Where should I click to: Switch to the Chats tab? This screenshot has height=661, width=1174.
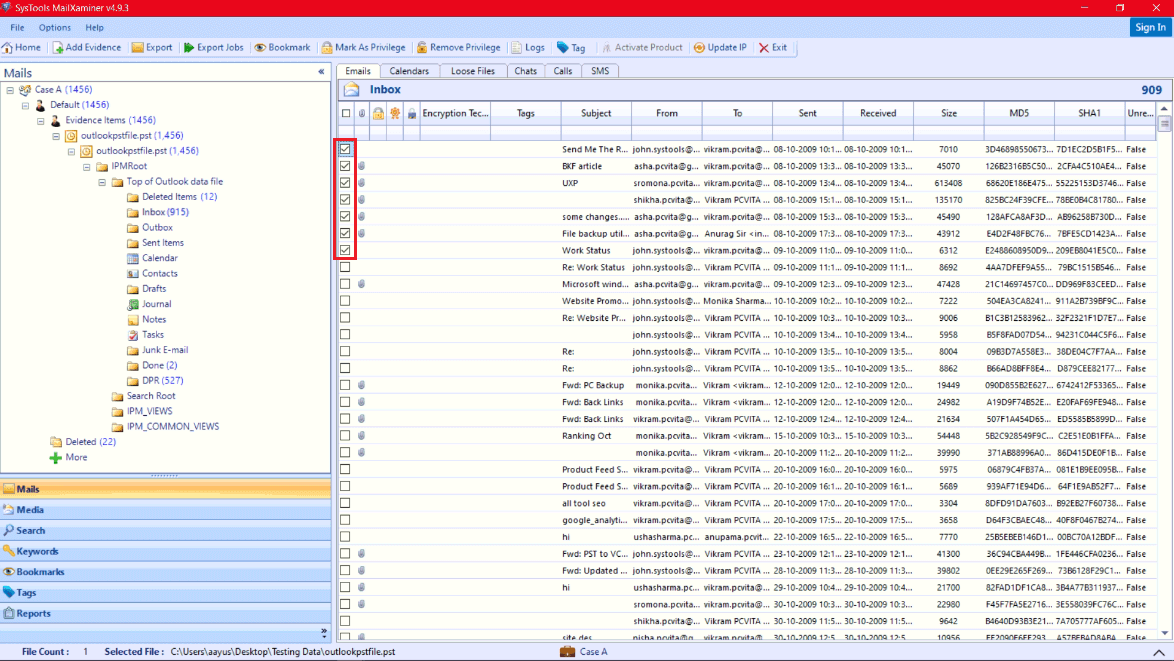coord(526,71)
